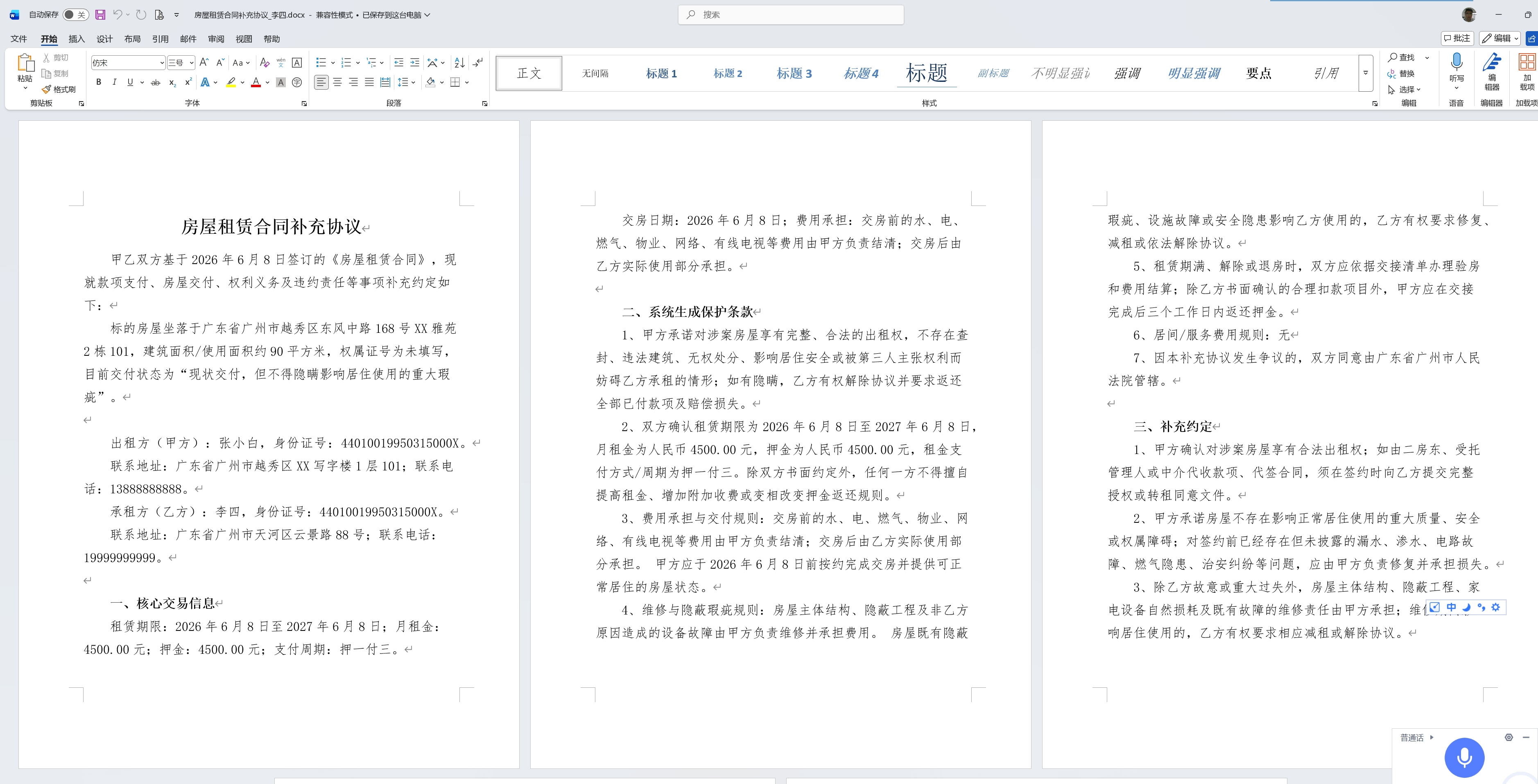This screenshot has height=784, width=1538.
Task: Toggle Underline formatting
Action: tap(130, 82)
